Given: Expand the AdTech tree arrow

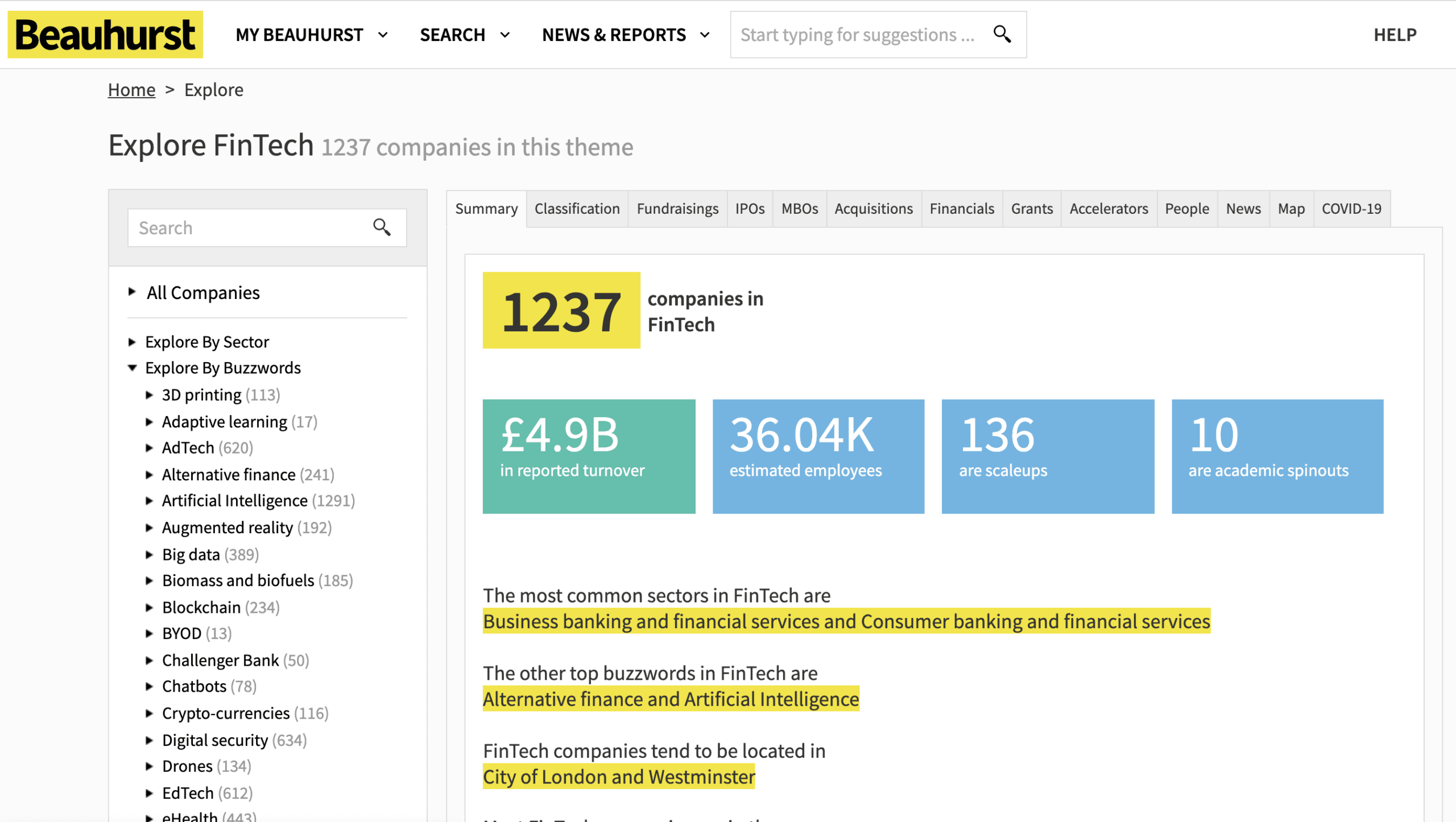Looking at the screenshot, I should click(149, 448).
